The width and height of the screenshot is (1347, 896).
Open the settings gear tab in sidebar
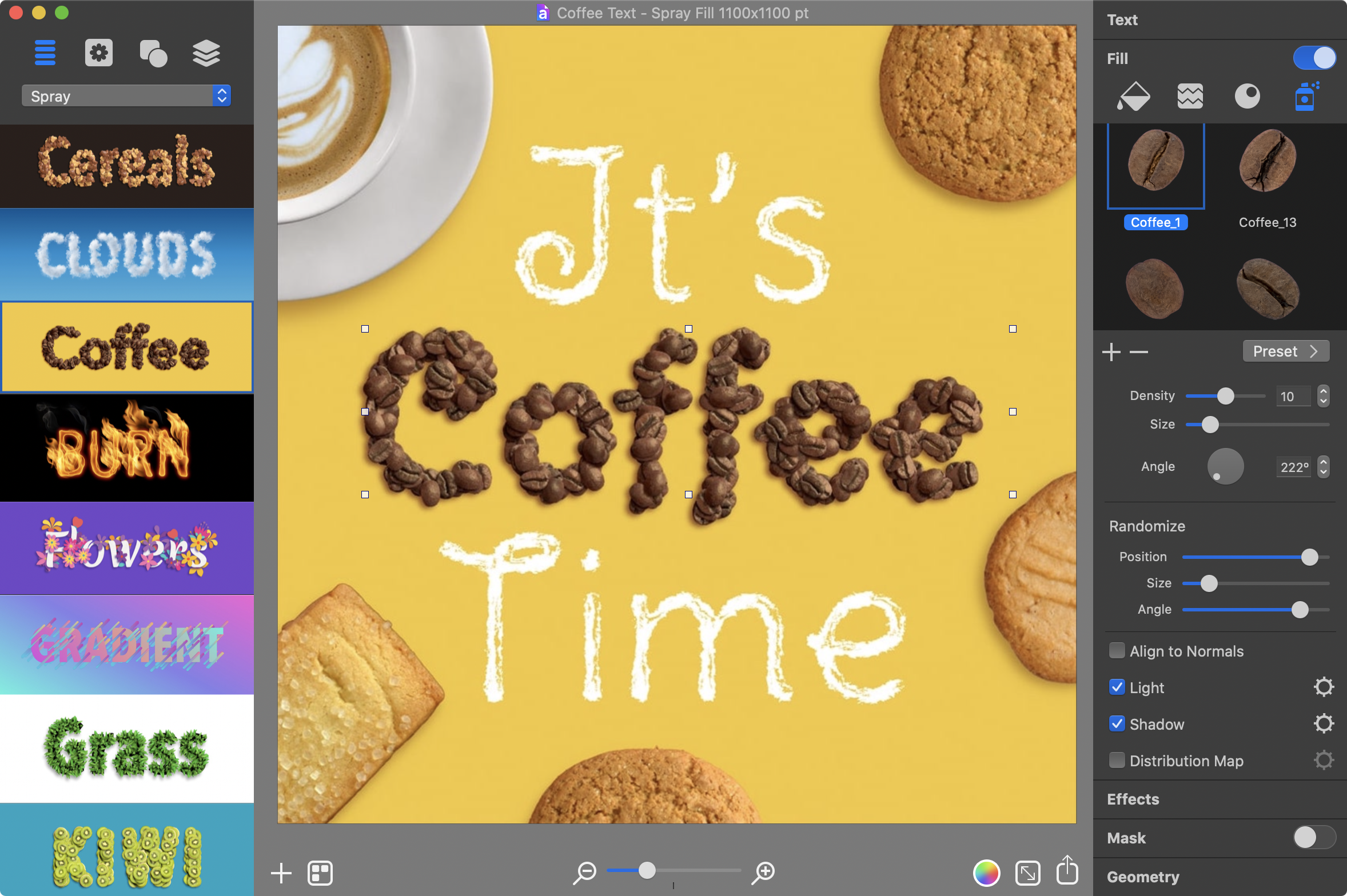tap(99, 53)
